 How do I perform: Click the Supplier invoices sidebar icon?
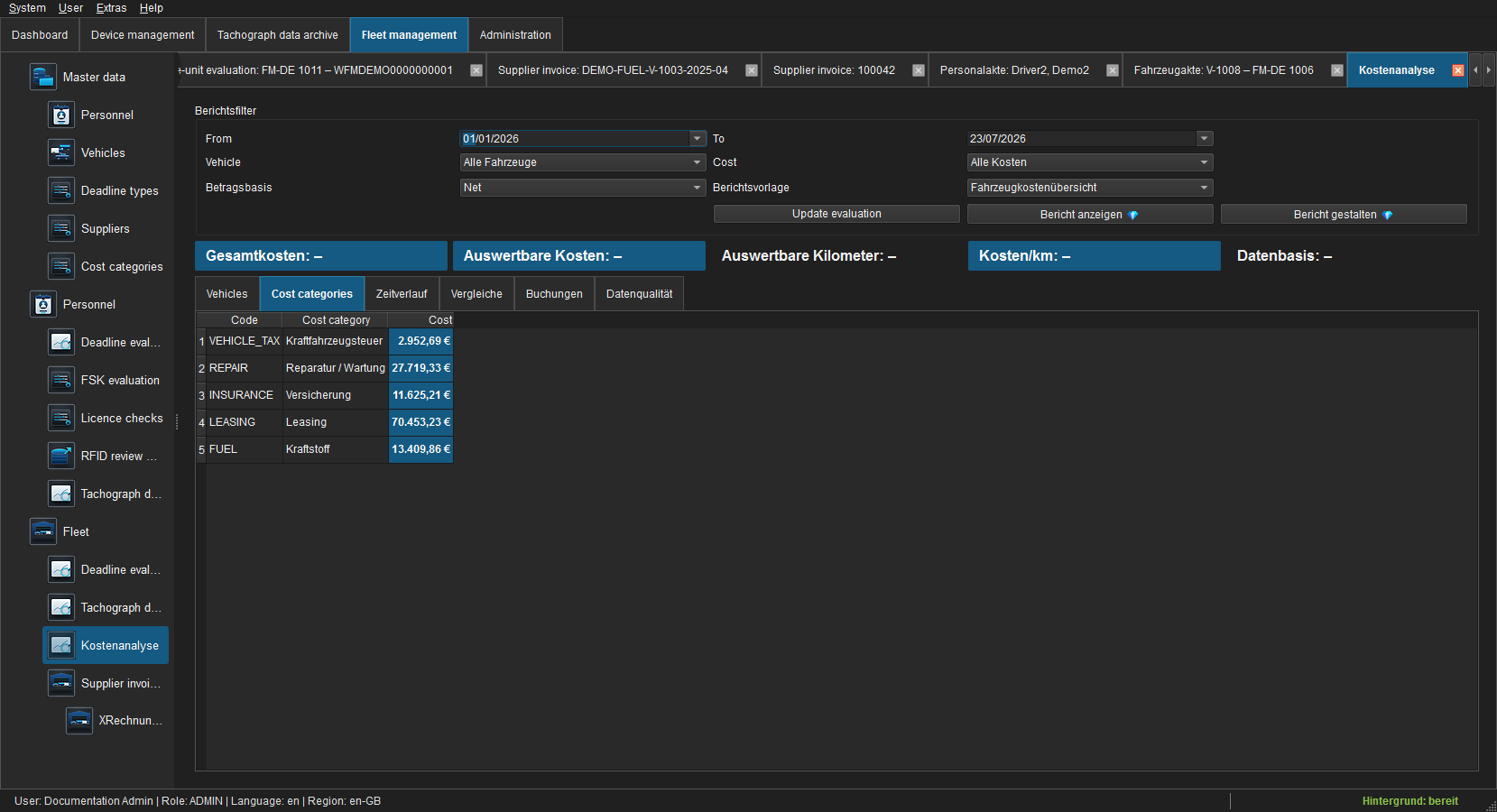pos(61,683)
